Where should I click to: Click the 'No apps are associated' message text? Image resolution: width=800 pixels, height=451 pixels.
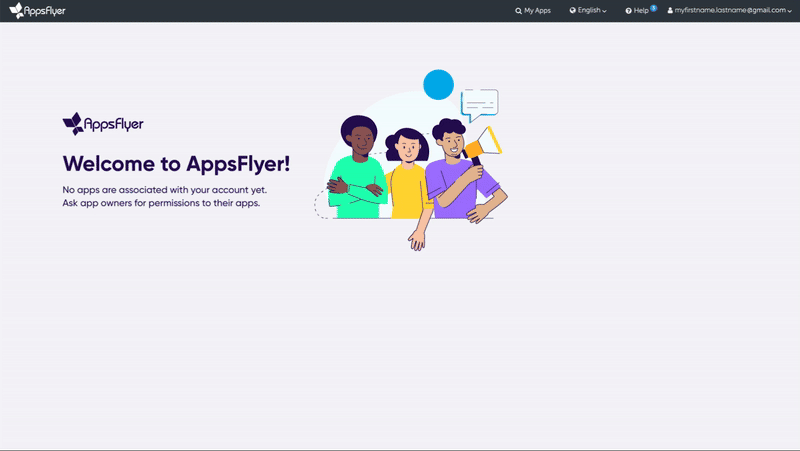tap(164, 189)
